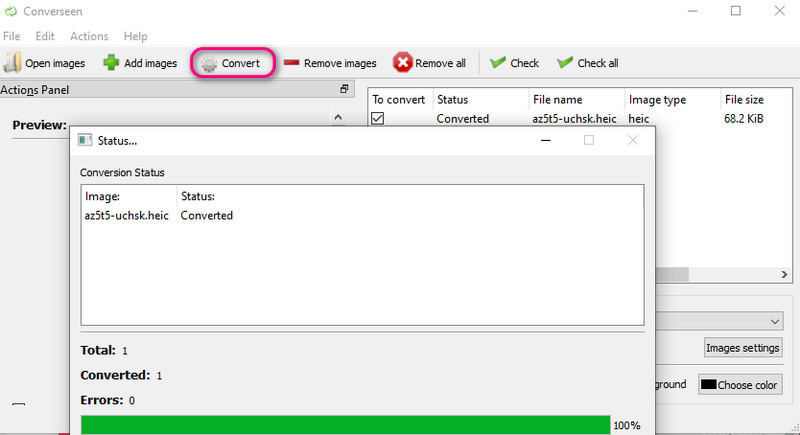Collapse the Preview section using up chevron

[338, 117]
